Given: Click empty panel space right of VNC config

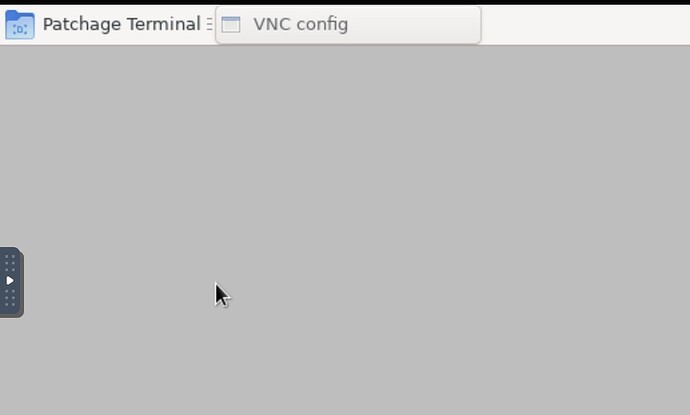Looking at the screenshot, I should (x=585, y=25).
